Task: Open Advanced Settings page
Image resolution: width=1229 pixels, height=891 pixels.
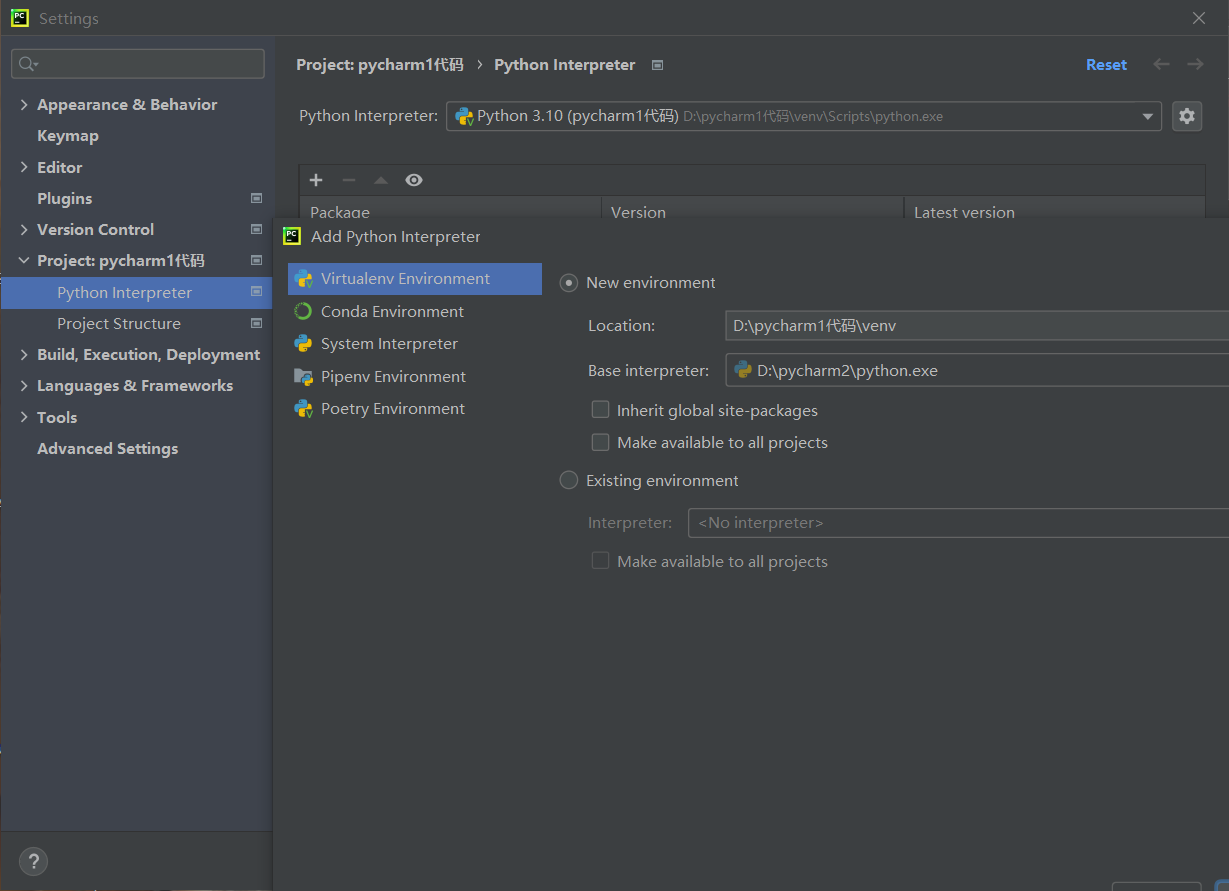Action: [108, 448]
